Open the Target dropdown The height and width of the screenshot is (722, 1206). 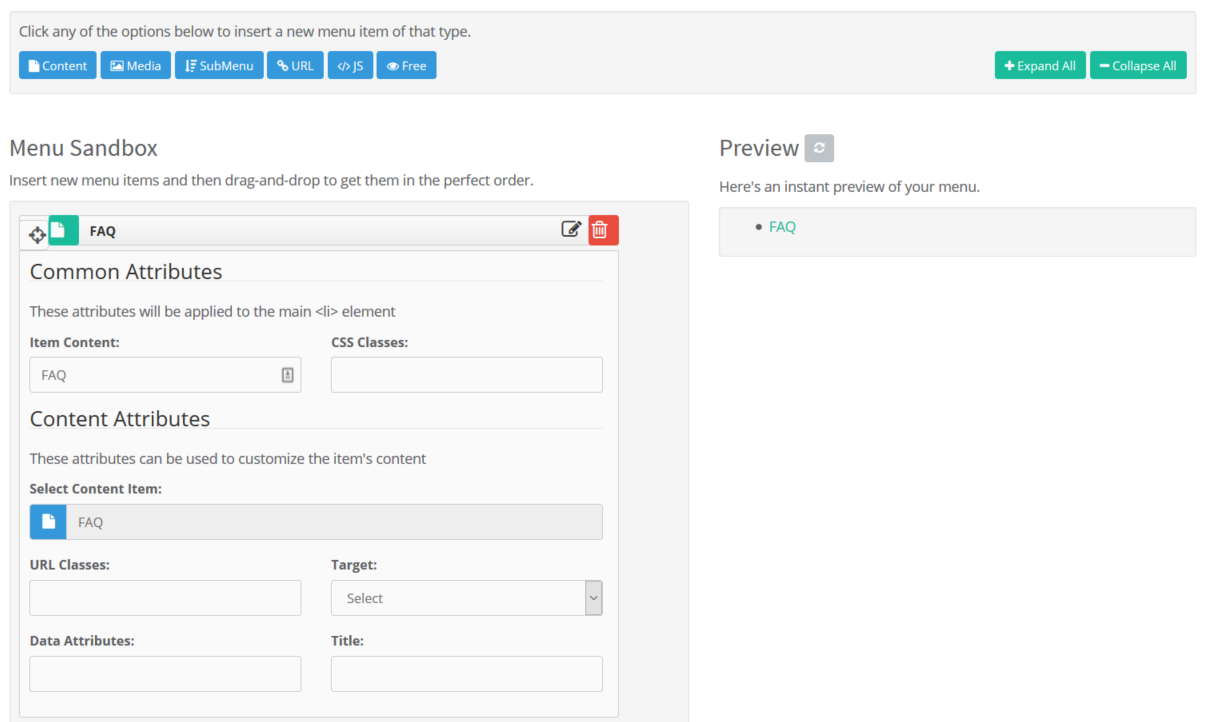(x=466, y=598)
